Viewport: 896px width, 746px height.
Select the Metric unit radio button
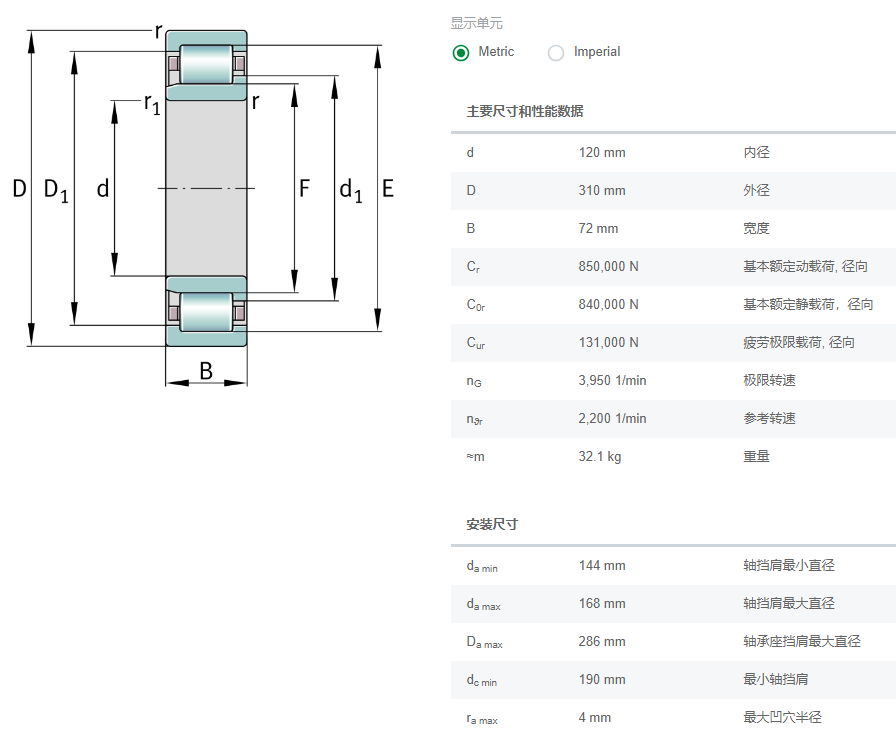[x=461, y=53]
